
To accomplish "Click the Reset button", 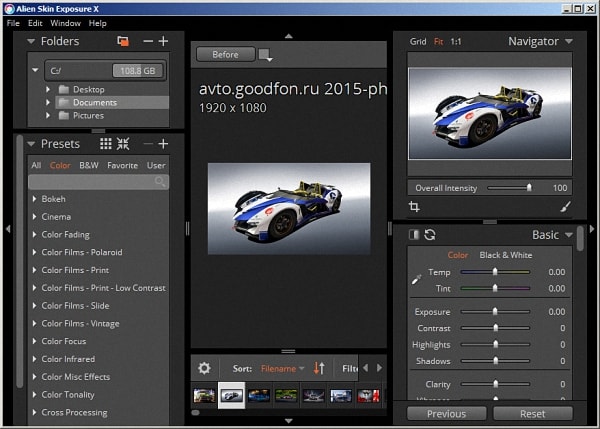I will coord(532,413).
